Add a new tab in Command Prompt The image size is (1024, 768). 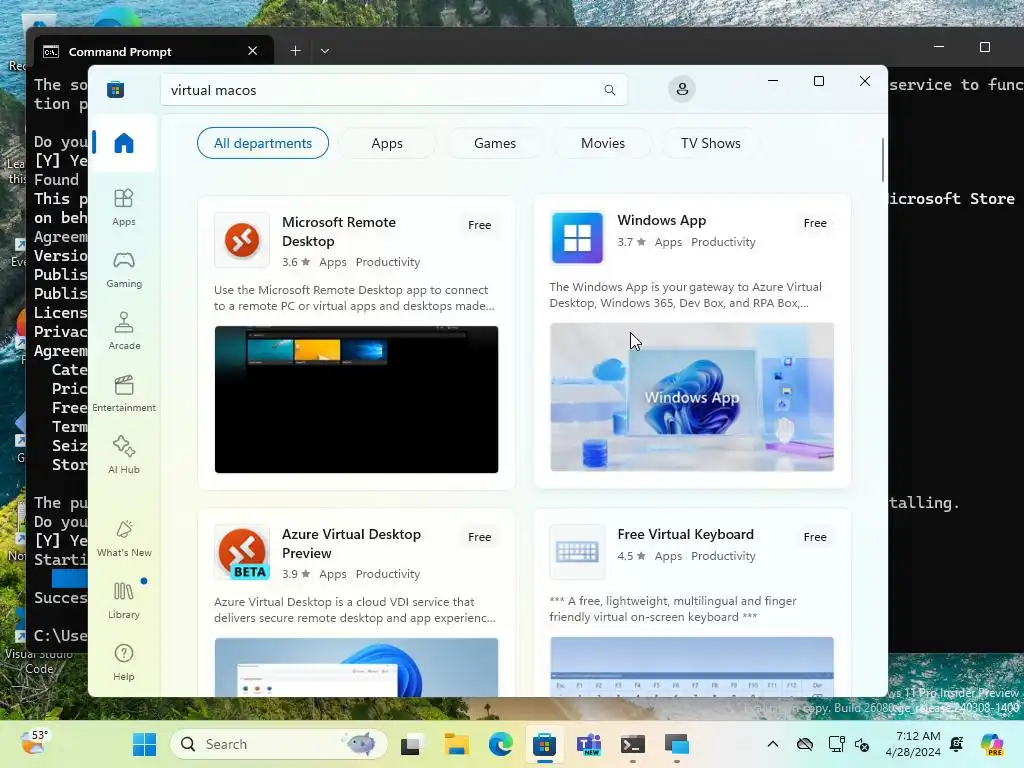[x=295, y=50]
